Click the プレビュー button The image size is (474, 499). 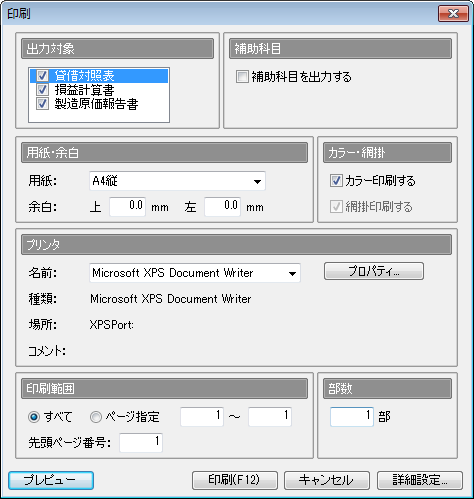[x=51, y=480]
